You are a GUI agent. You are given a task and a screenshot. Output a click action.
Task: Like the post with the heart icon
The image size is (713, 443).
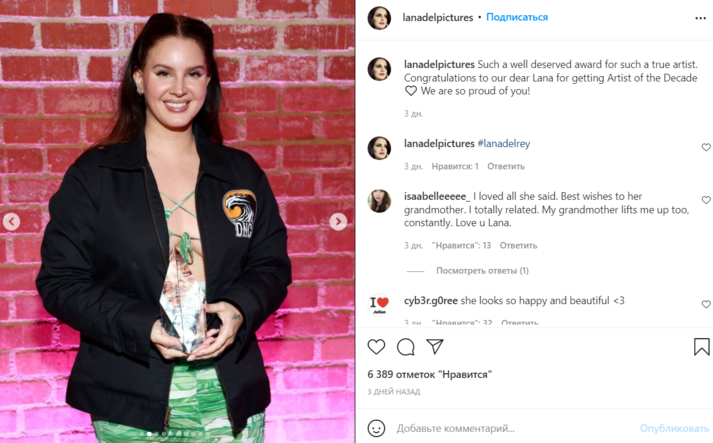[x=376, y=347]
